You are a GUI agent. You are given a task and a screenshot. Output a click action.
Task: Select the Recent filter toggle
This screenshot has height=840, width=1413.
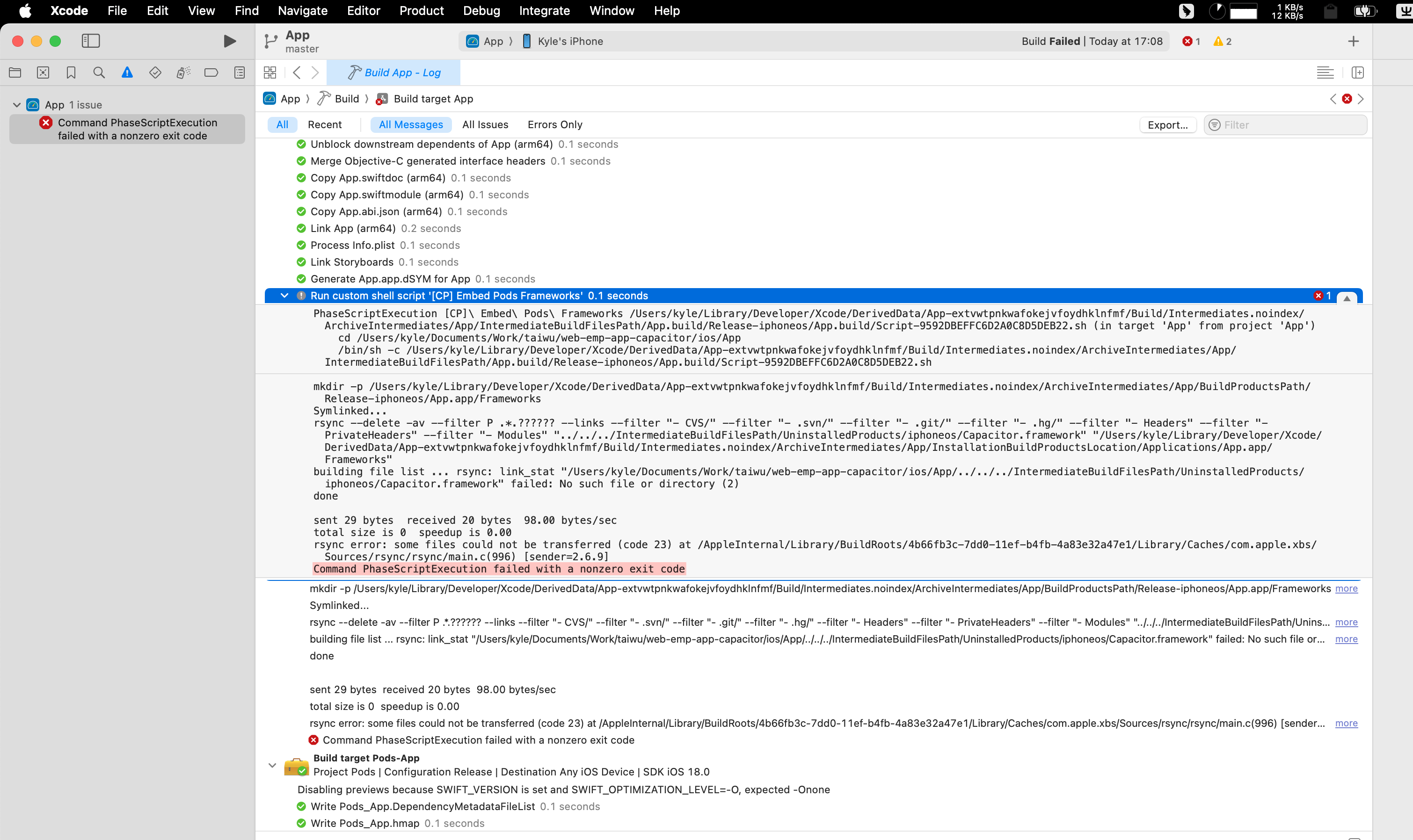click(x=324, y=124)
